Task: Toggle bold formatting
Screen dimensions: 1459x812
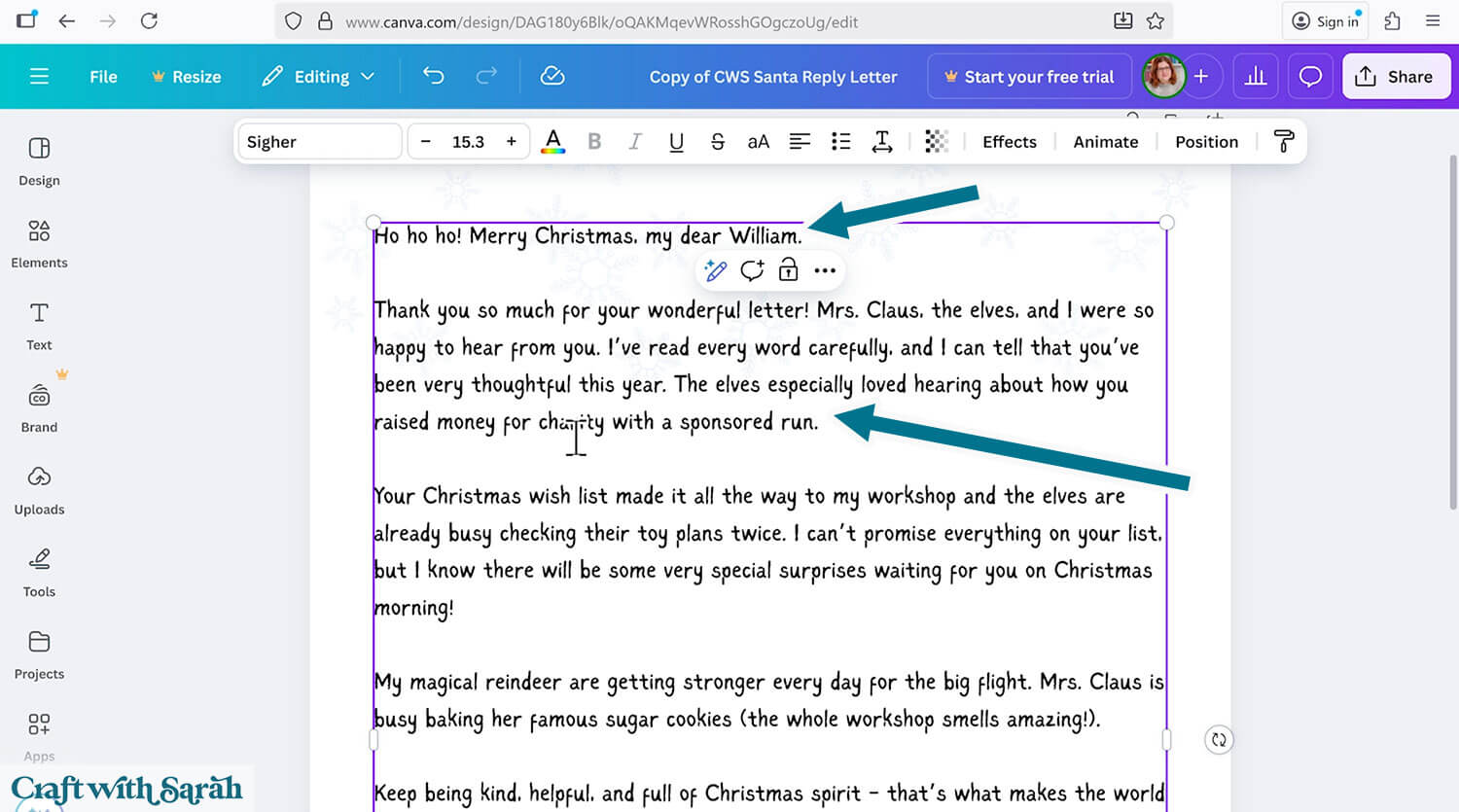Action: tap(594, 141)
